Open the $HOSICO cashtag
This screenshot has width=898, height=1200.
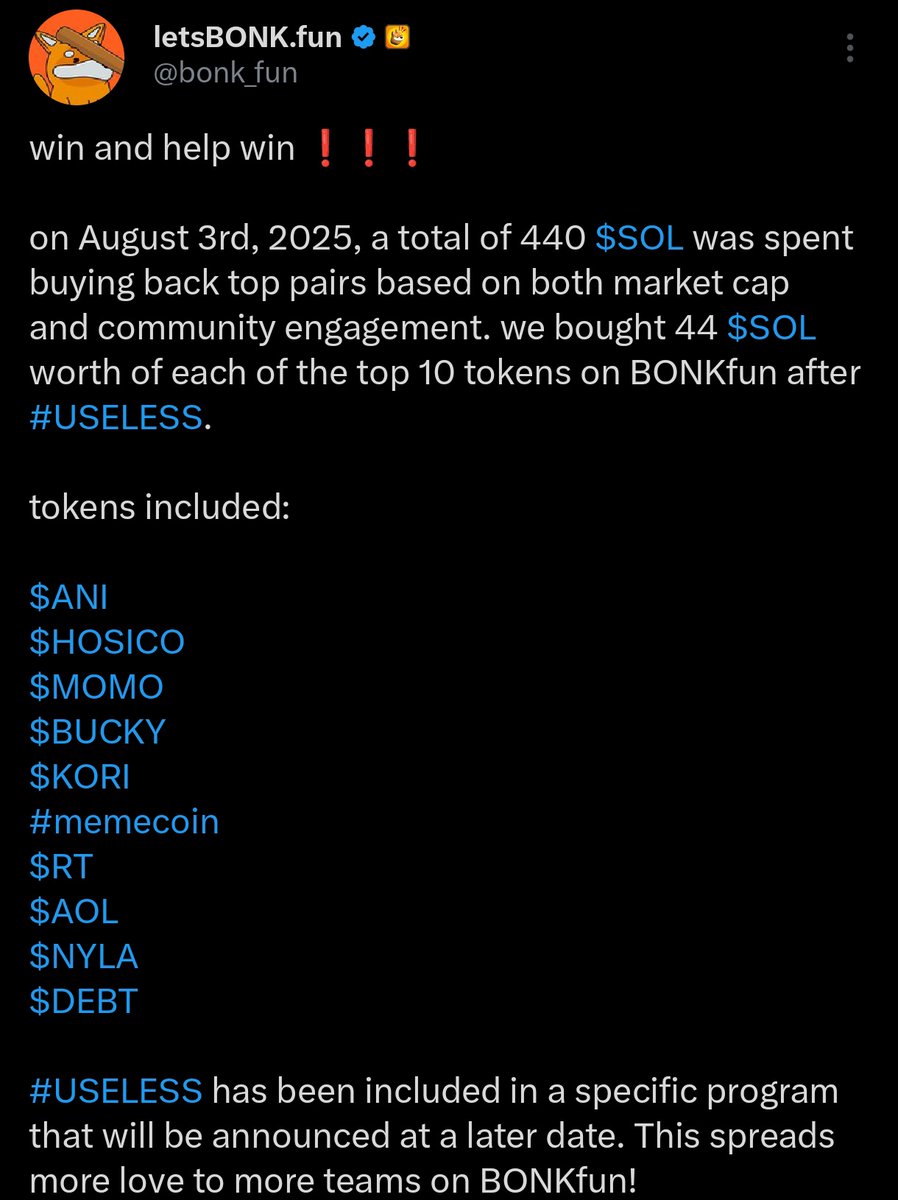[107, 641]
